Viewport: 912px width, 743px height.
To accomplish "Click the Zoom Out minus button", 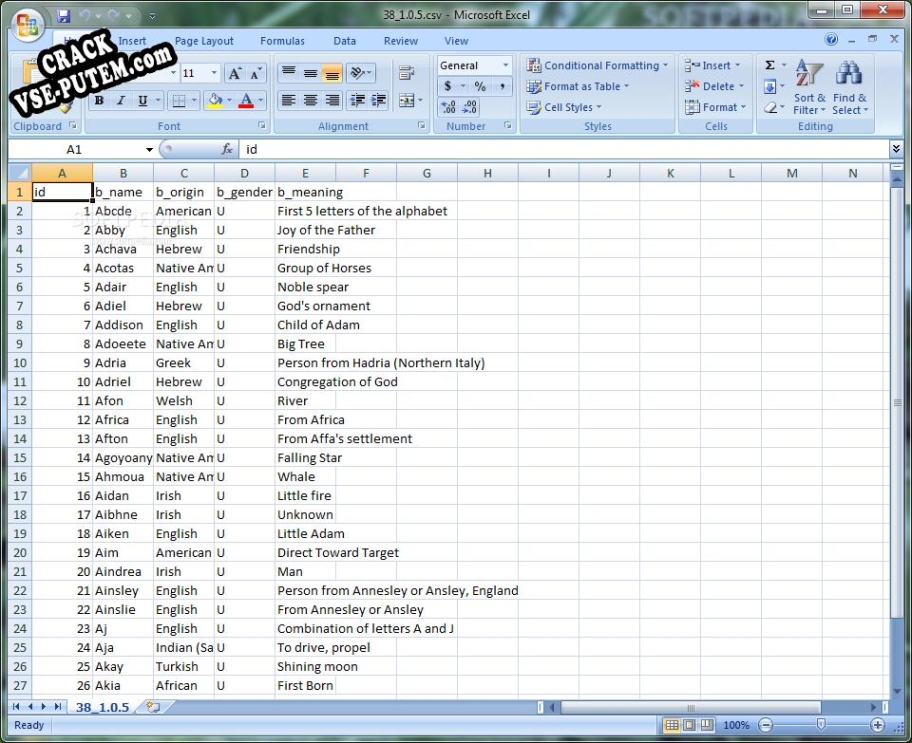I will click(766, 725).
